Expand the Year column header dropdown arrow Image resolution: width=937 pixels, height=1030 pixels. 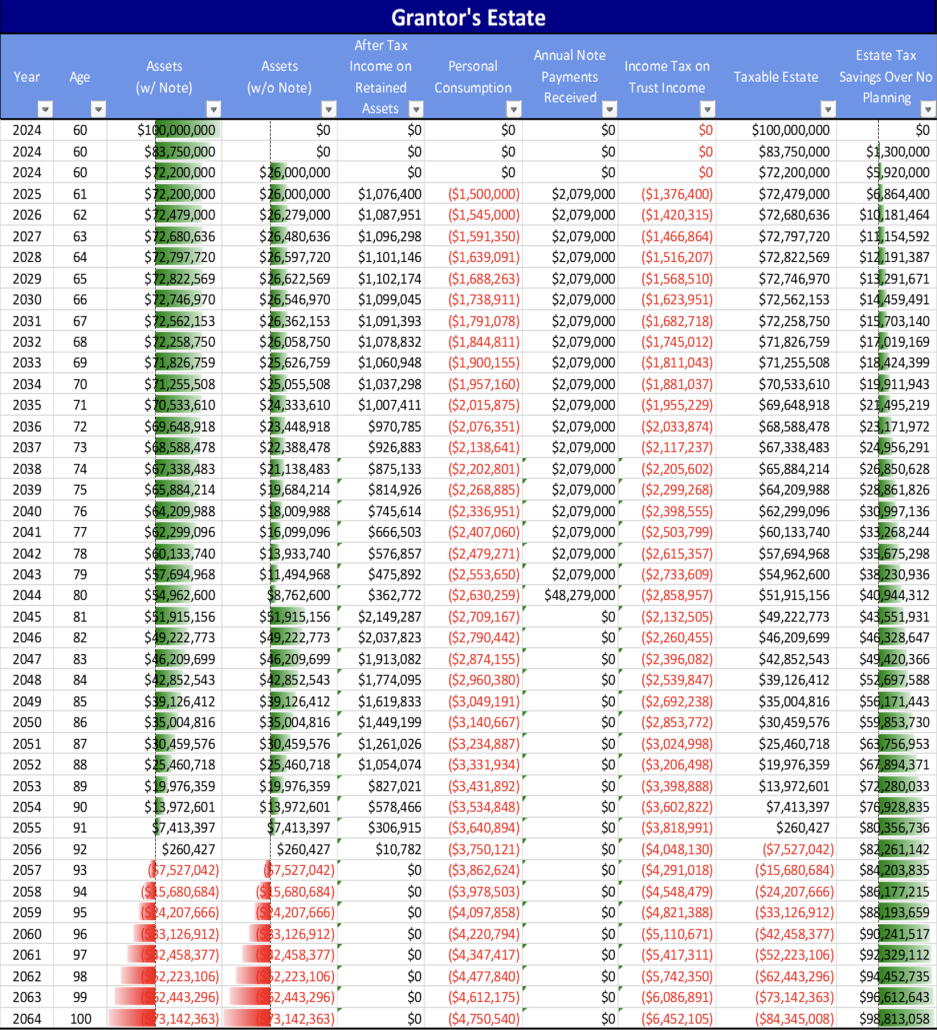tap(45, 111)
